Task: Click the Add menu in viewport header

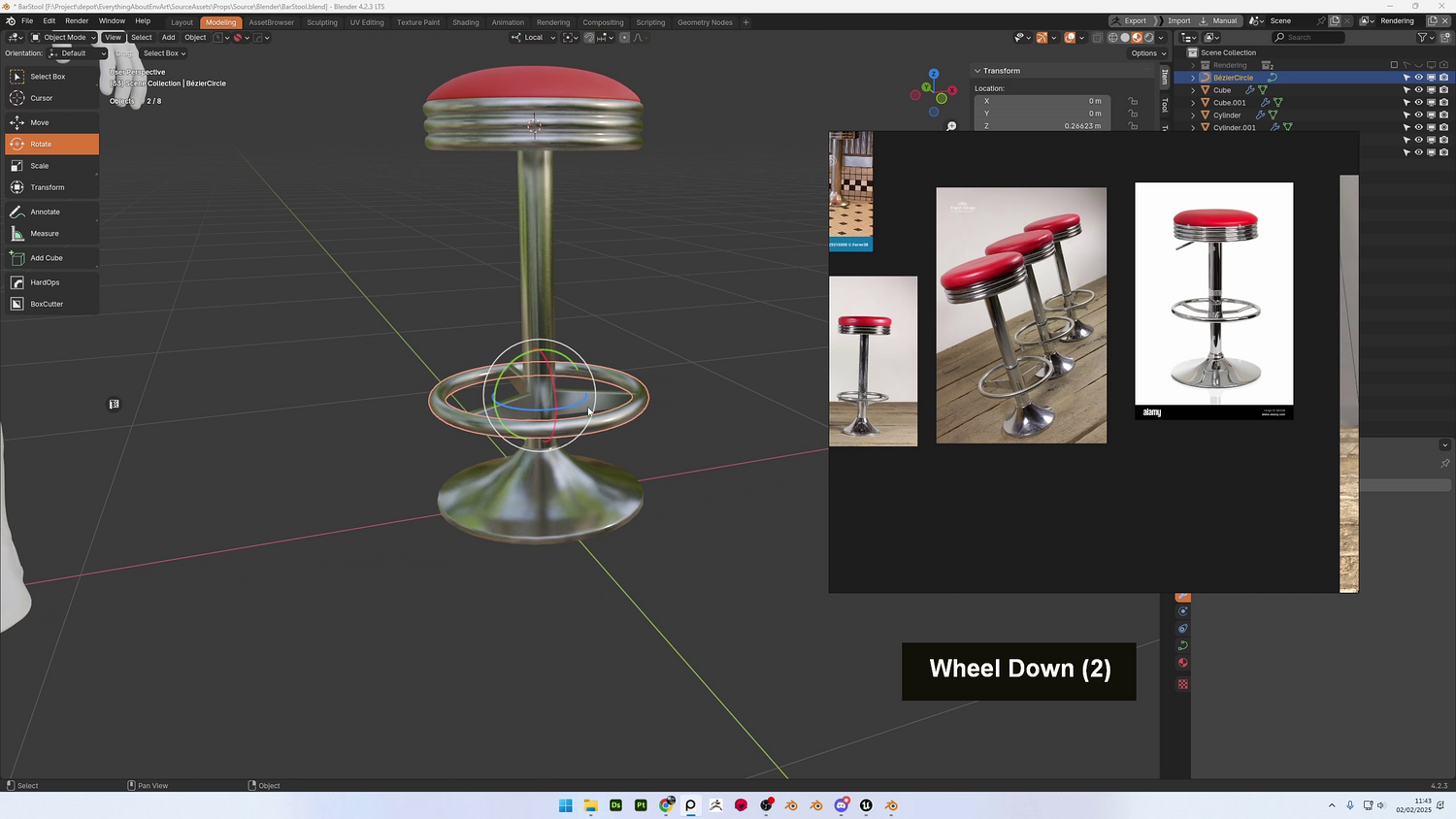Action: tap(169, 38)
